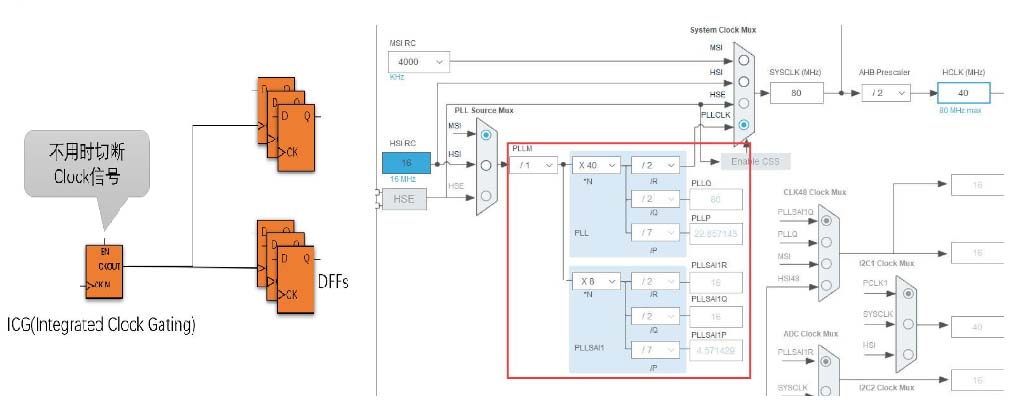The height and width of the screenshot is (414, 1023).
Task: Click the Enable CSS button
Action: pyautogui.click(x=755, y=162)
